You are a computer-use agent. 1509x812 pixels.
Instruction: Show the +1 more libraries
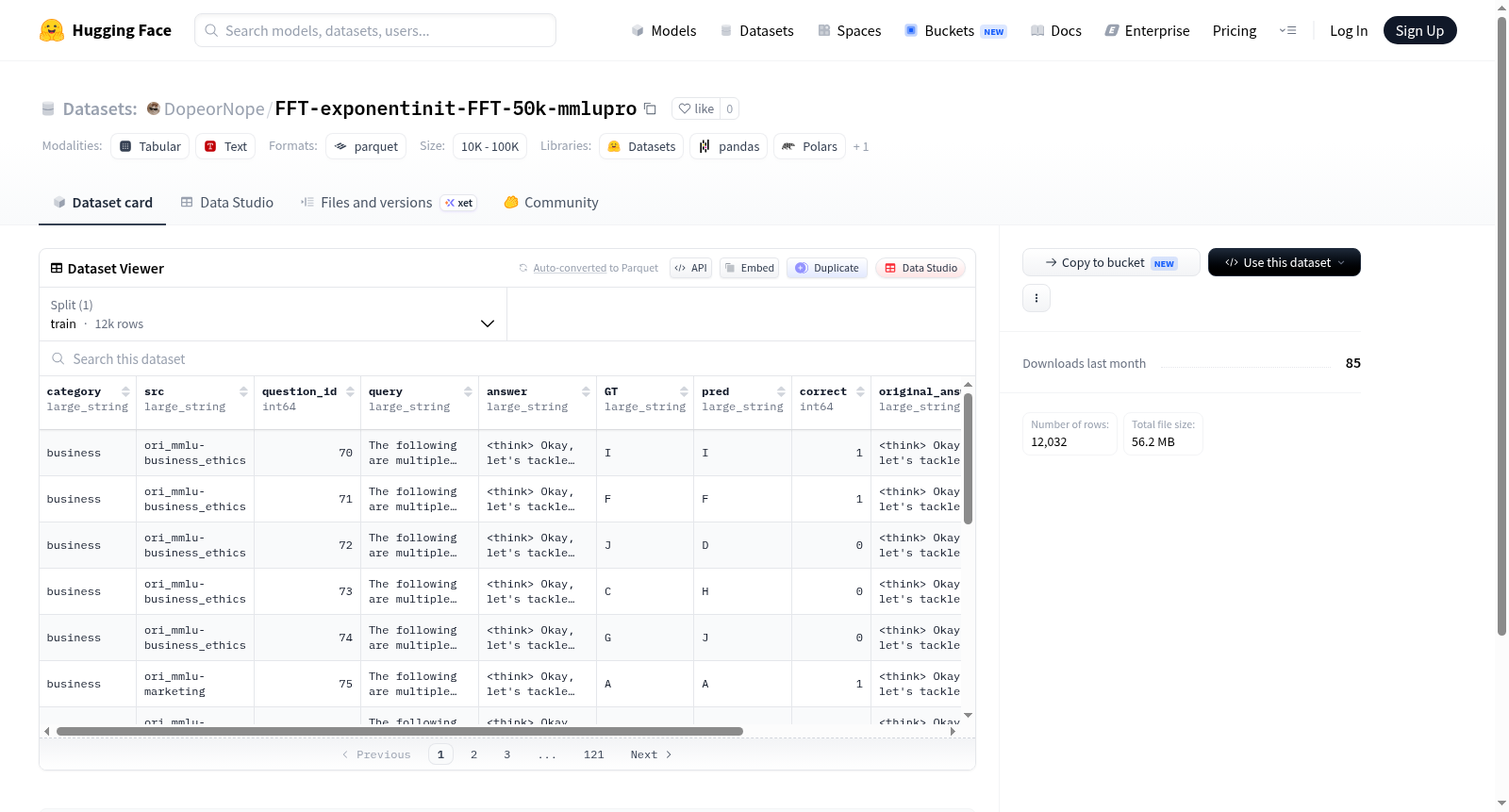click(x=860, y=146)
